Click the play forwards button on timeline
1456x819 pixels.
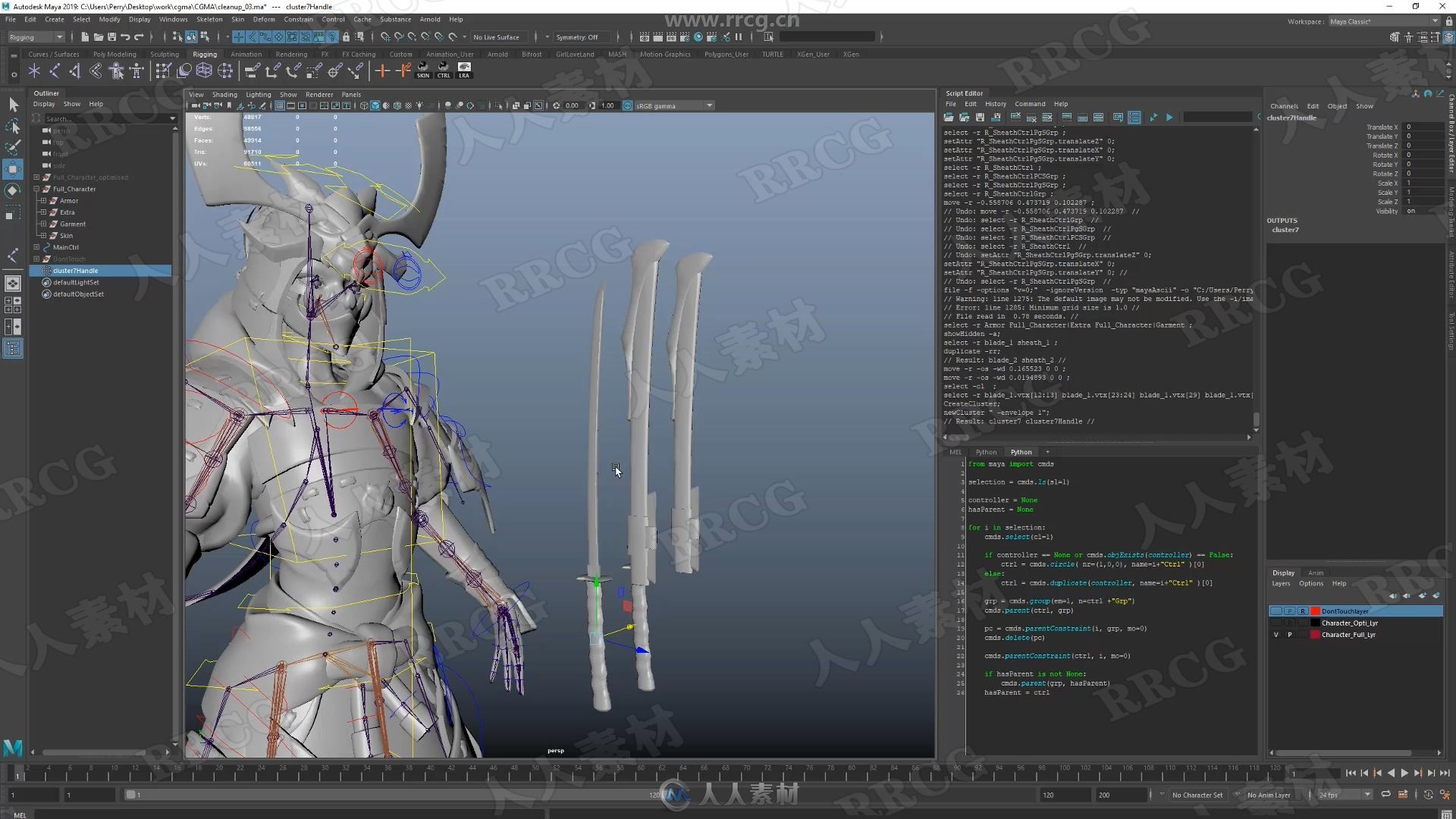(x=1404, y=773)
